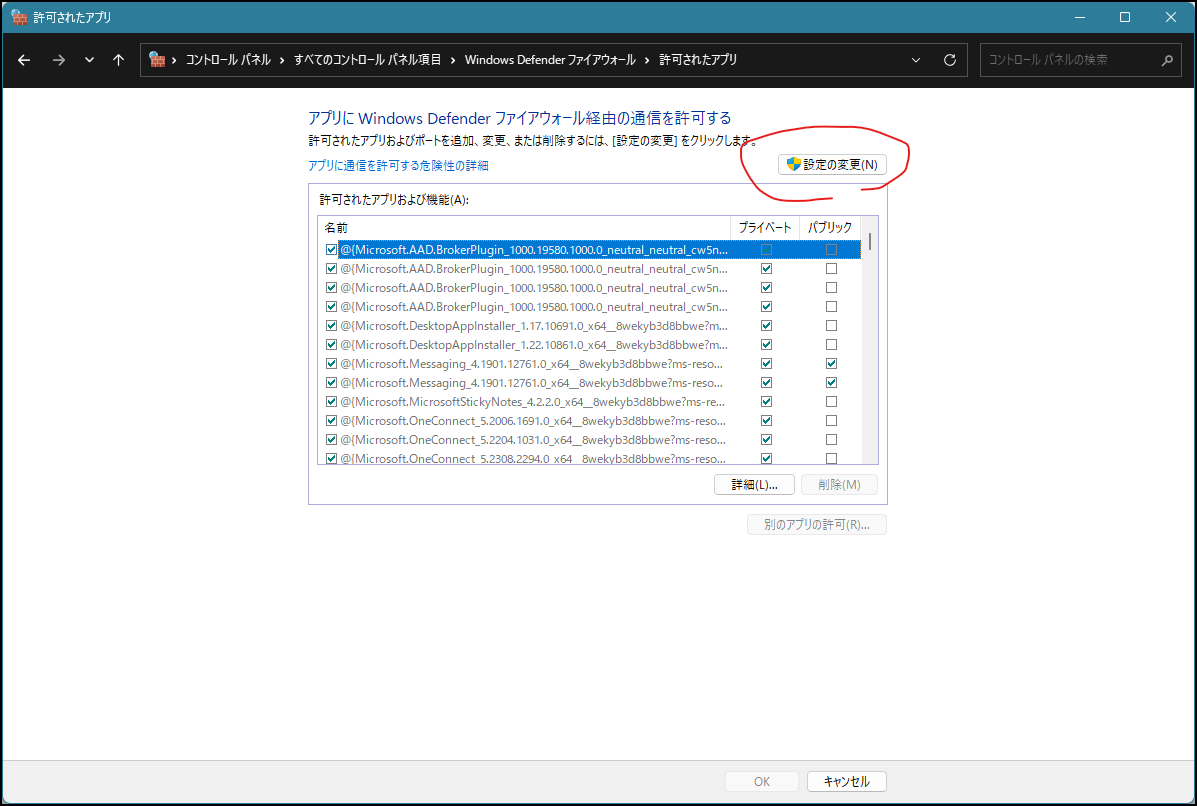
Task: Go up one level with the up arrow
Action: point(118,60)
